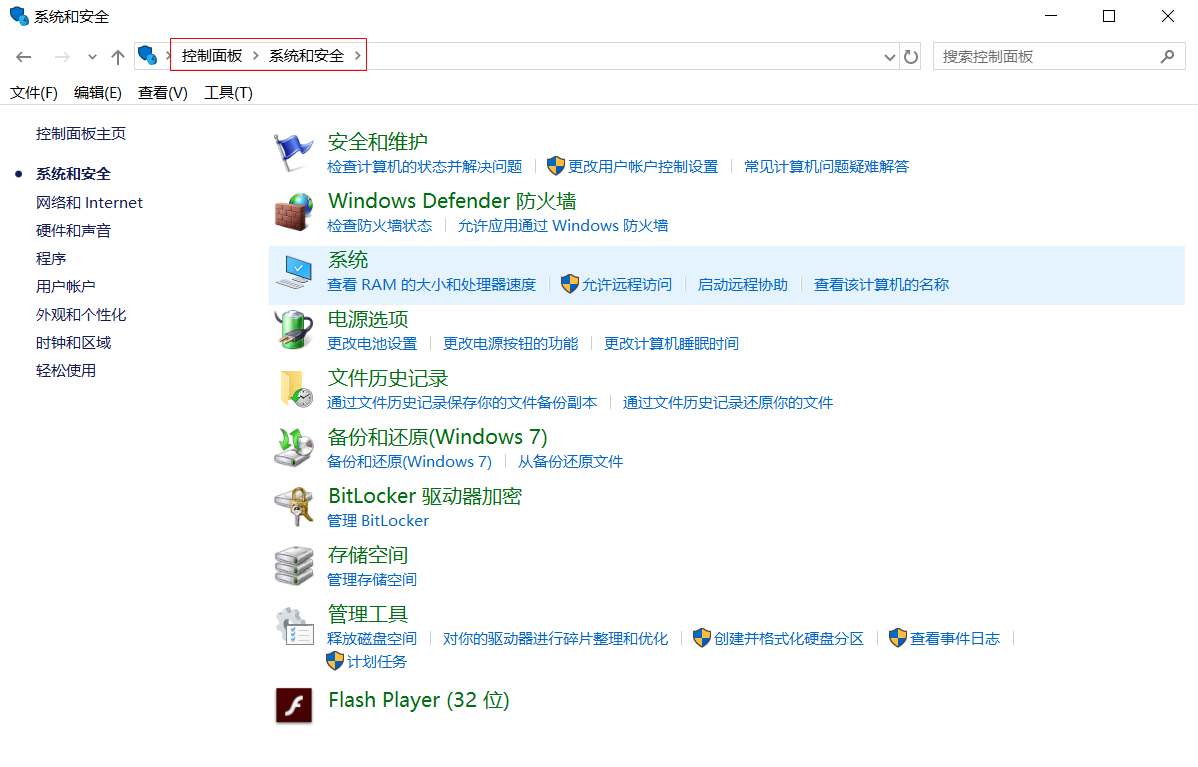This screenshot has height=767, width=1198.
Task: Click 创建并格式化硬盘分区 link
Action: pyautogui.click(x=788, y=639)
